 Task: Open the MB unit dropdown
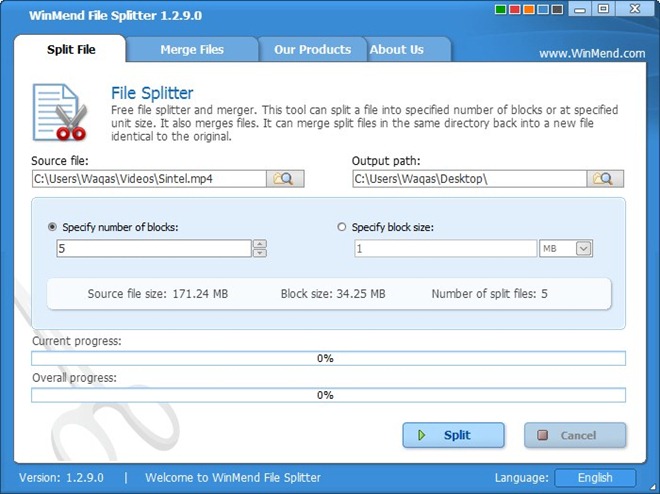point(584,249)
